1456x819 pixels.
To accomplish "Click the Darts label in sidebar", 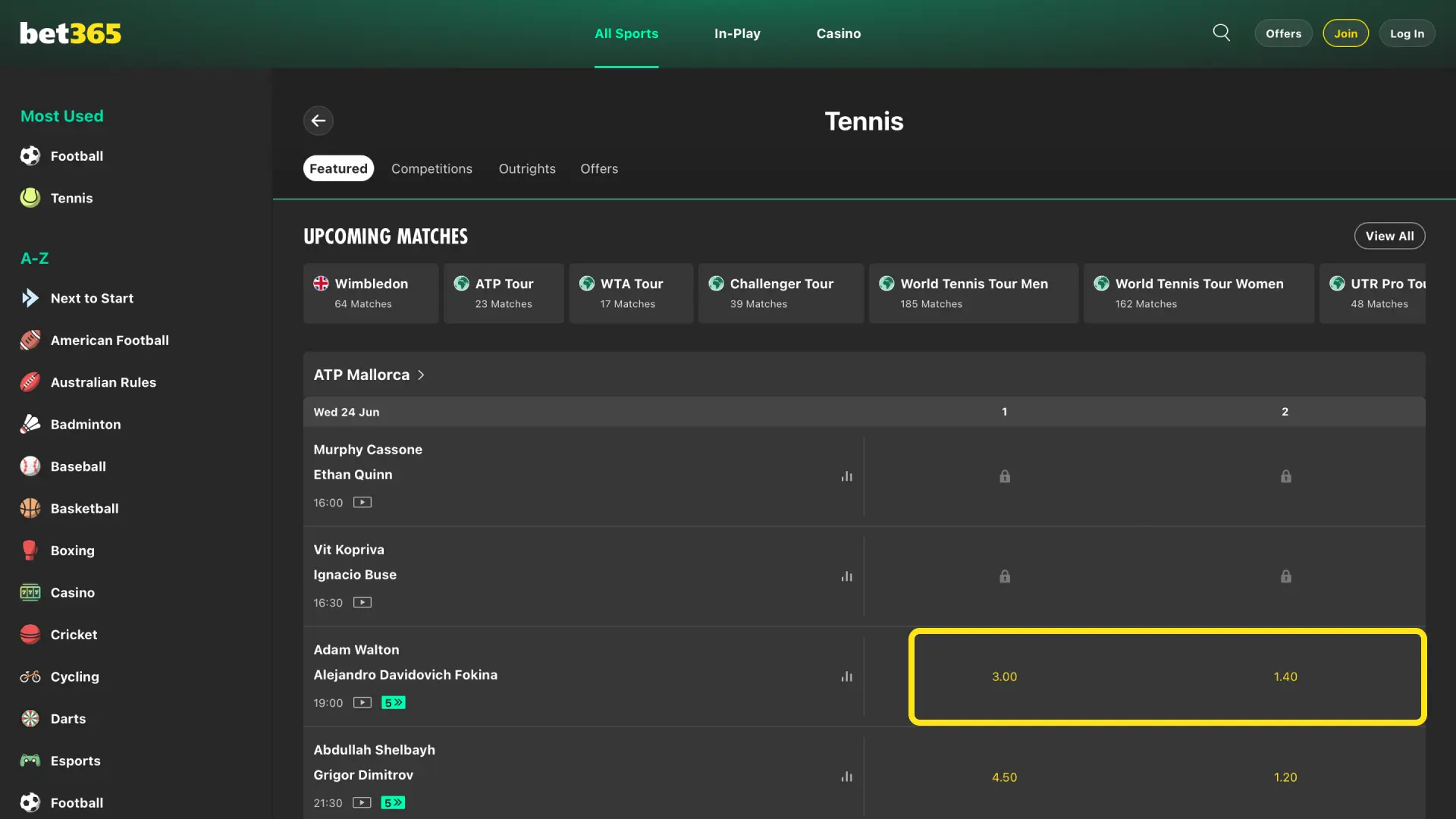I will click(x=68, y=719).
